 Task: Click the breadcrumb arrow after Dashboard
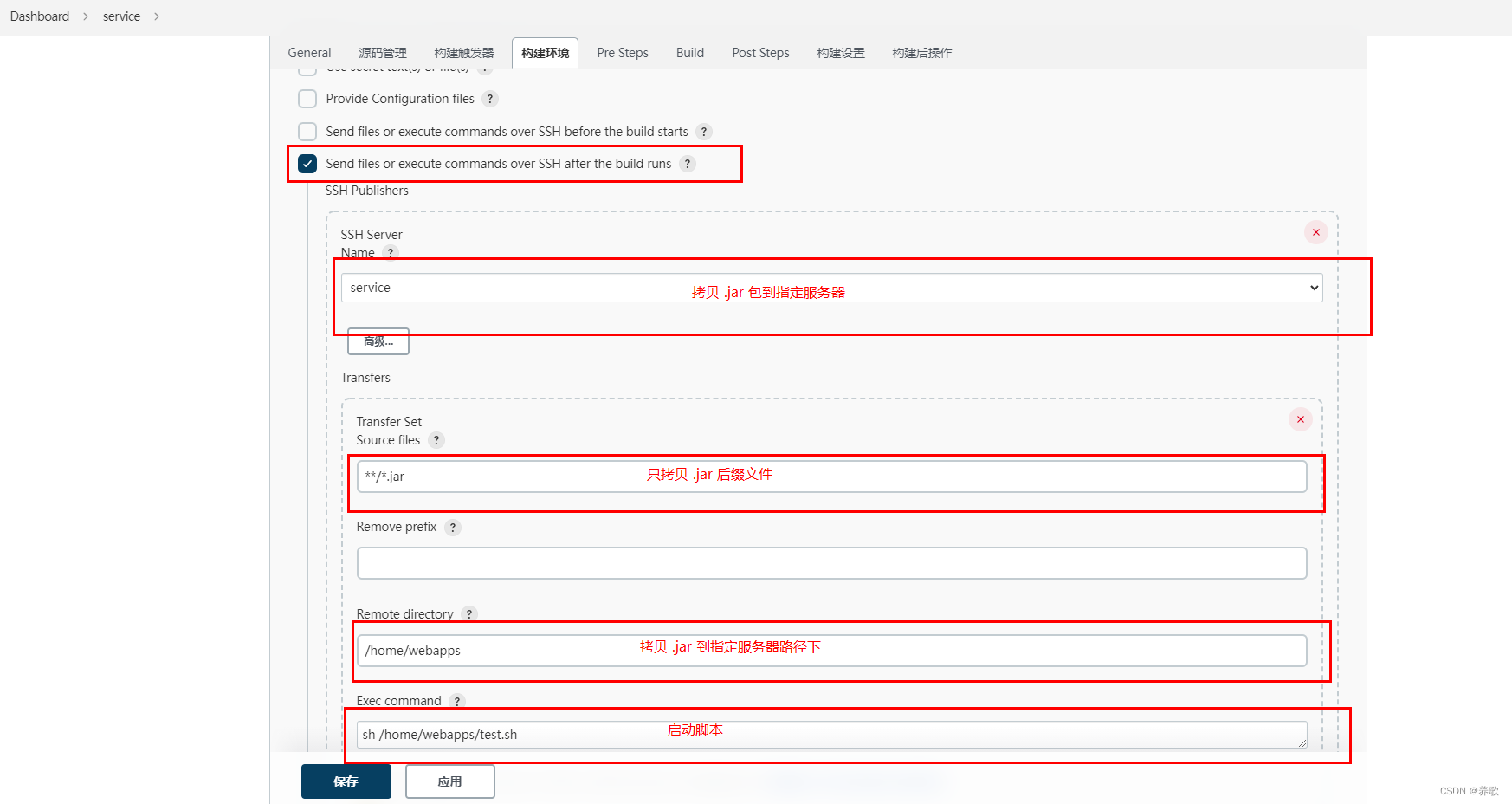tap(86, 16)
